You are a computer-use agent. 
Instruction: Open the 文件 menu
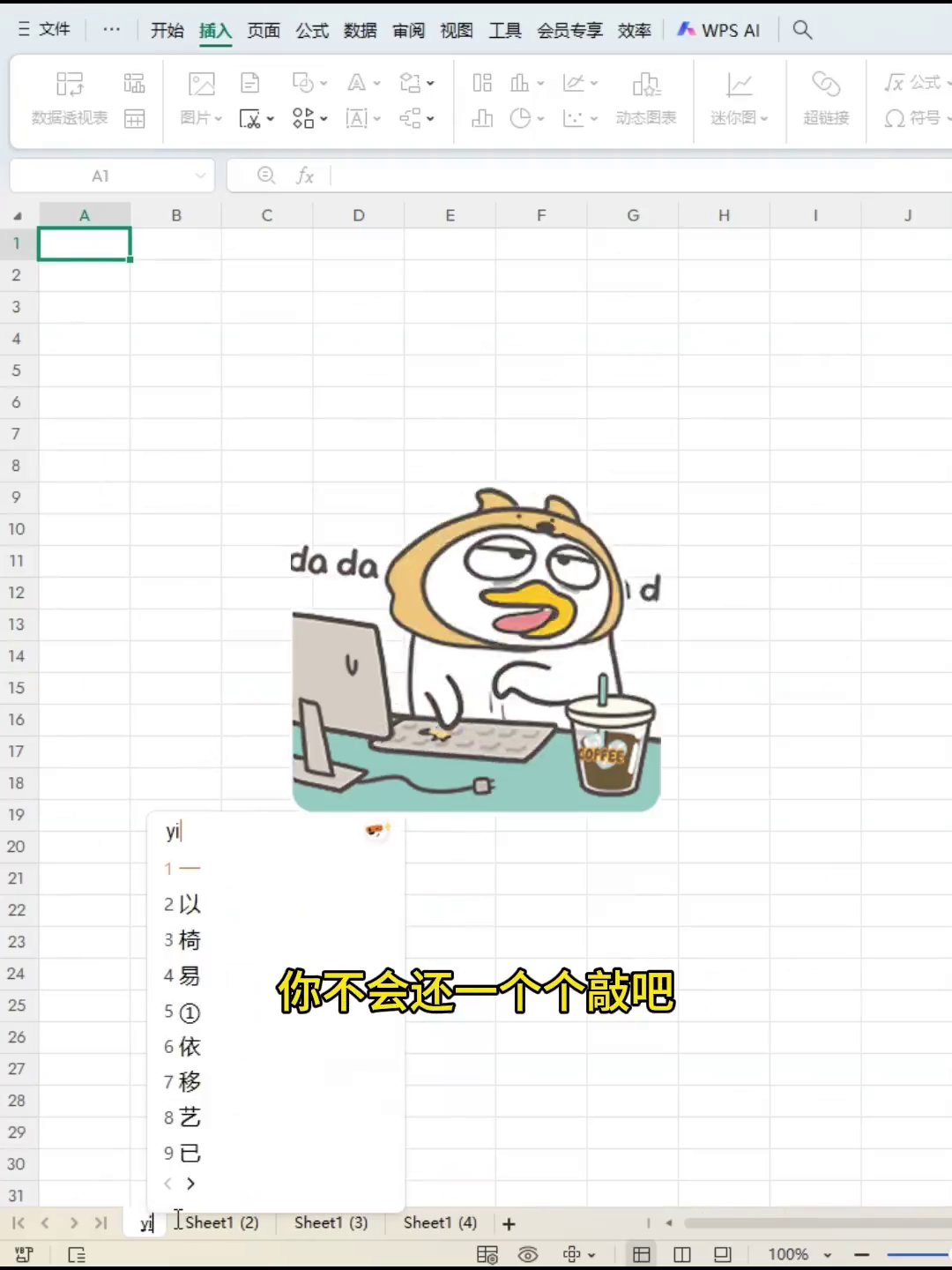(x=44, y=29)
